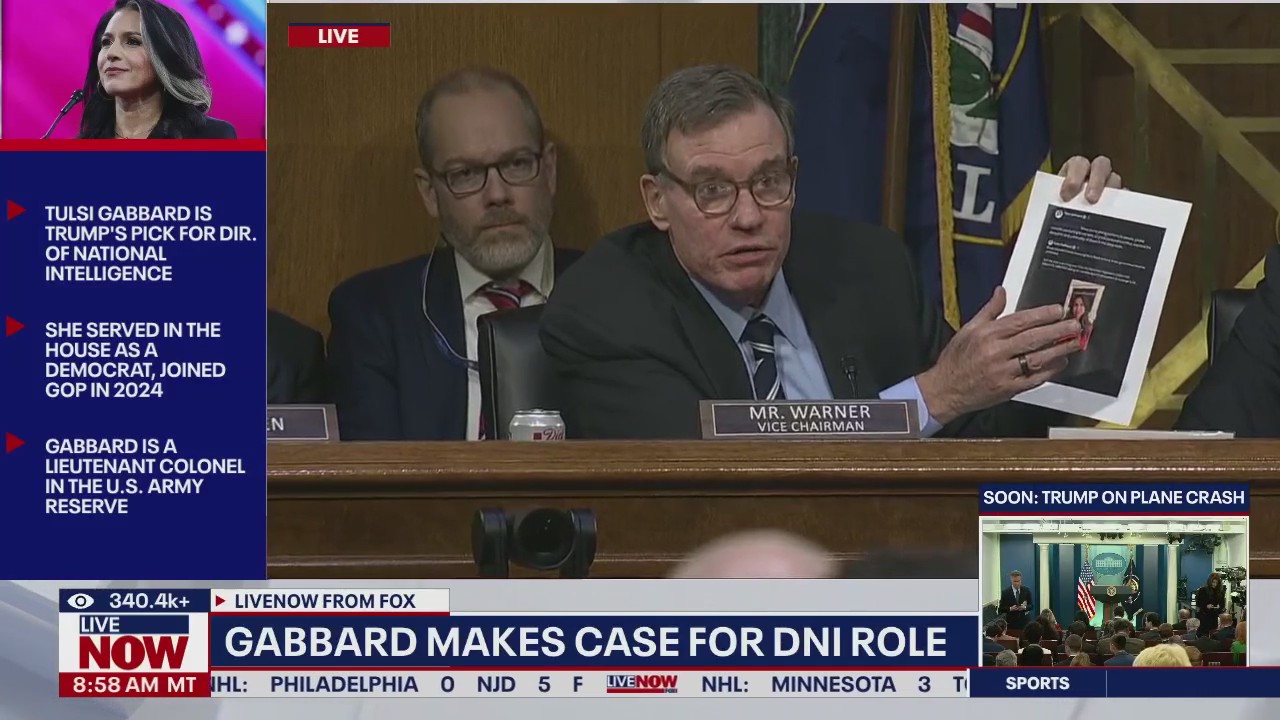
Task: Click the LIVE NOW logo inside the ticker
Action: point(641,684)
